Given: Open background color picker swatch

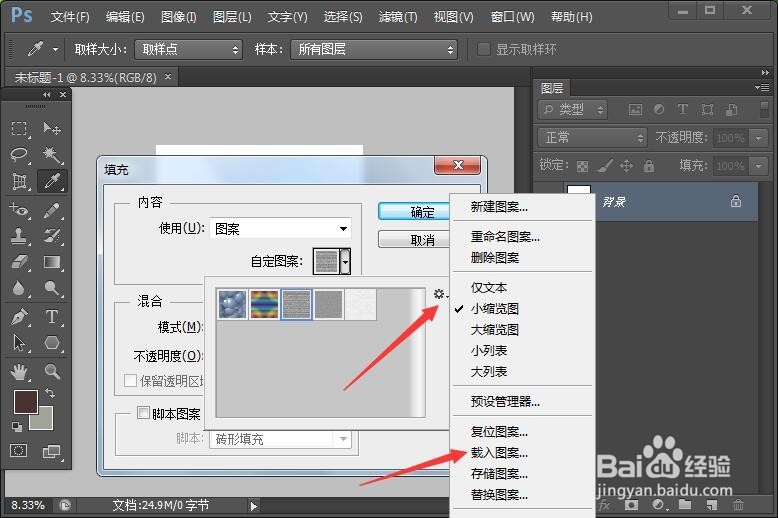Looking at the screenshot, I should pos(45,421).
